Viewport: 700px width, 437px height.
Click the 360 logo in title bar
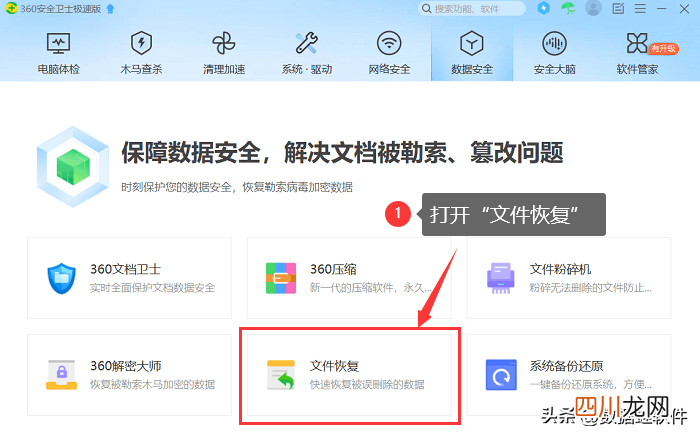(11, 8)
